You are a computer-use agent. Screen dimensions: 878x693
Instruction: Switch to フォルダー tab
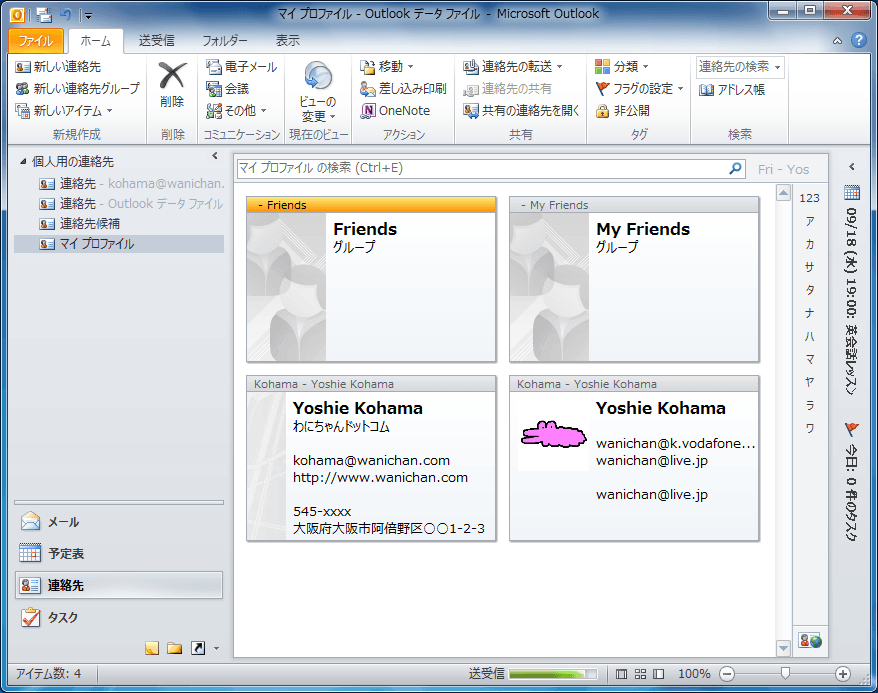click(225, 41)
